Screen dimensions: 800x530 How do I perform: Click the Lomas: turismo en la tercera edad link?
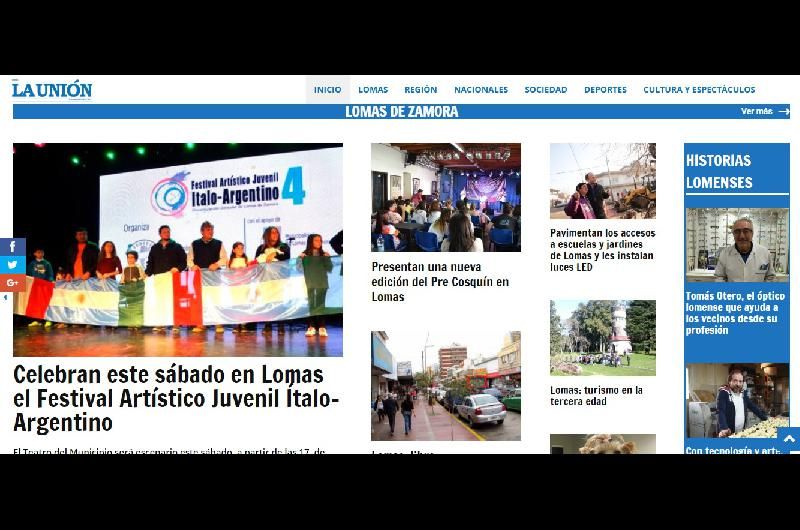(596, 396)
